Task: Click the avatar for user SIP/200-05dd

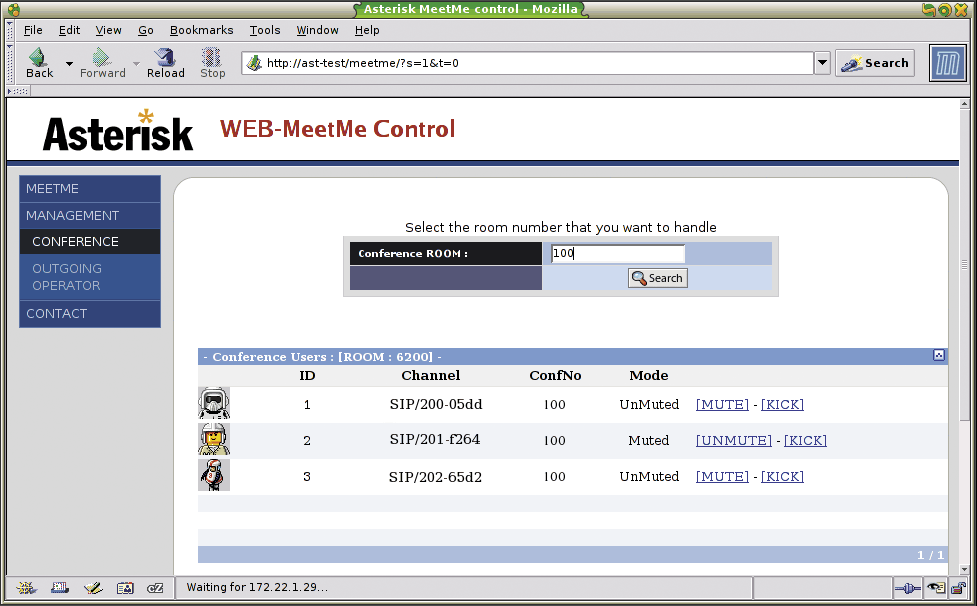Action: pos(214,403)
